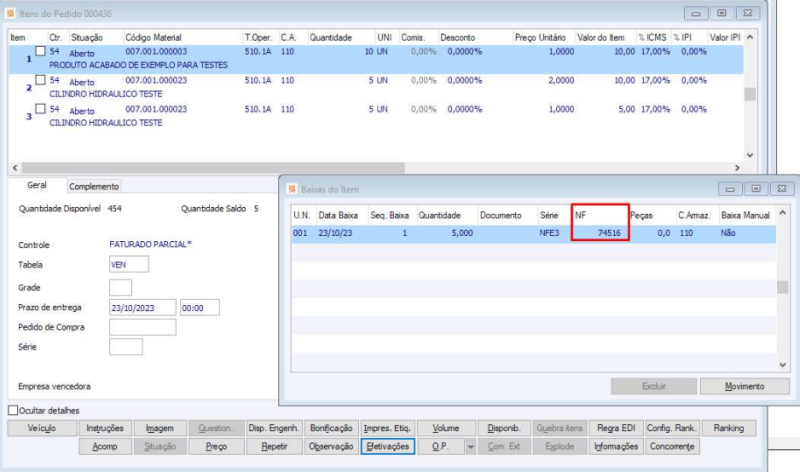This screenshot has width=800, height=472.
Task: Maximize the Itens do Pedido window
Action: 721,13
